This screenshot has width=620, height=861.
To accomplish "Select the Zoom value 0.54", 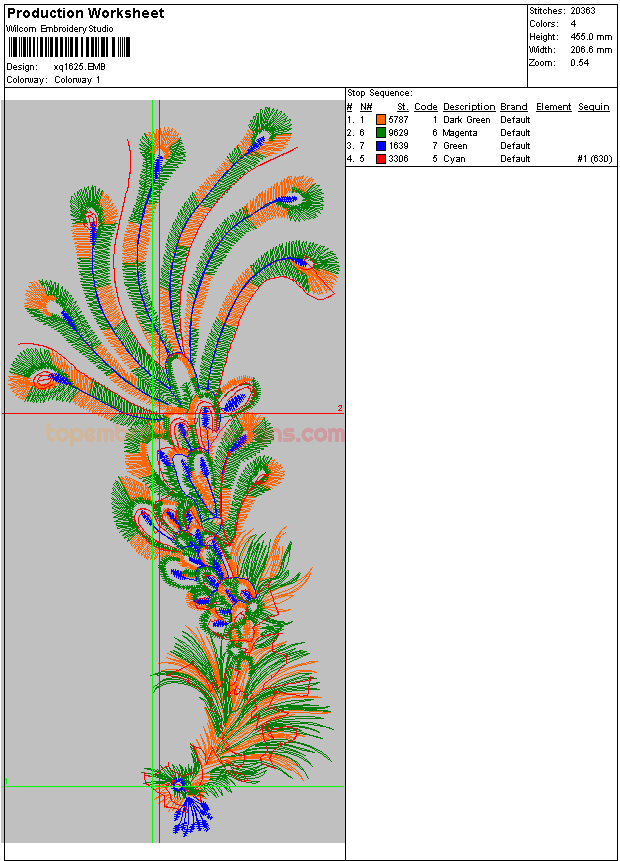I will tap(580, 63).
